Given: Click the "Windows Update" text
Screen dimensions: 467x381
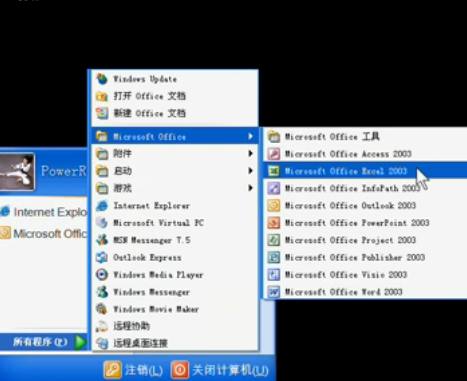Looking at the screenshot, I should (x=145, y=79).
